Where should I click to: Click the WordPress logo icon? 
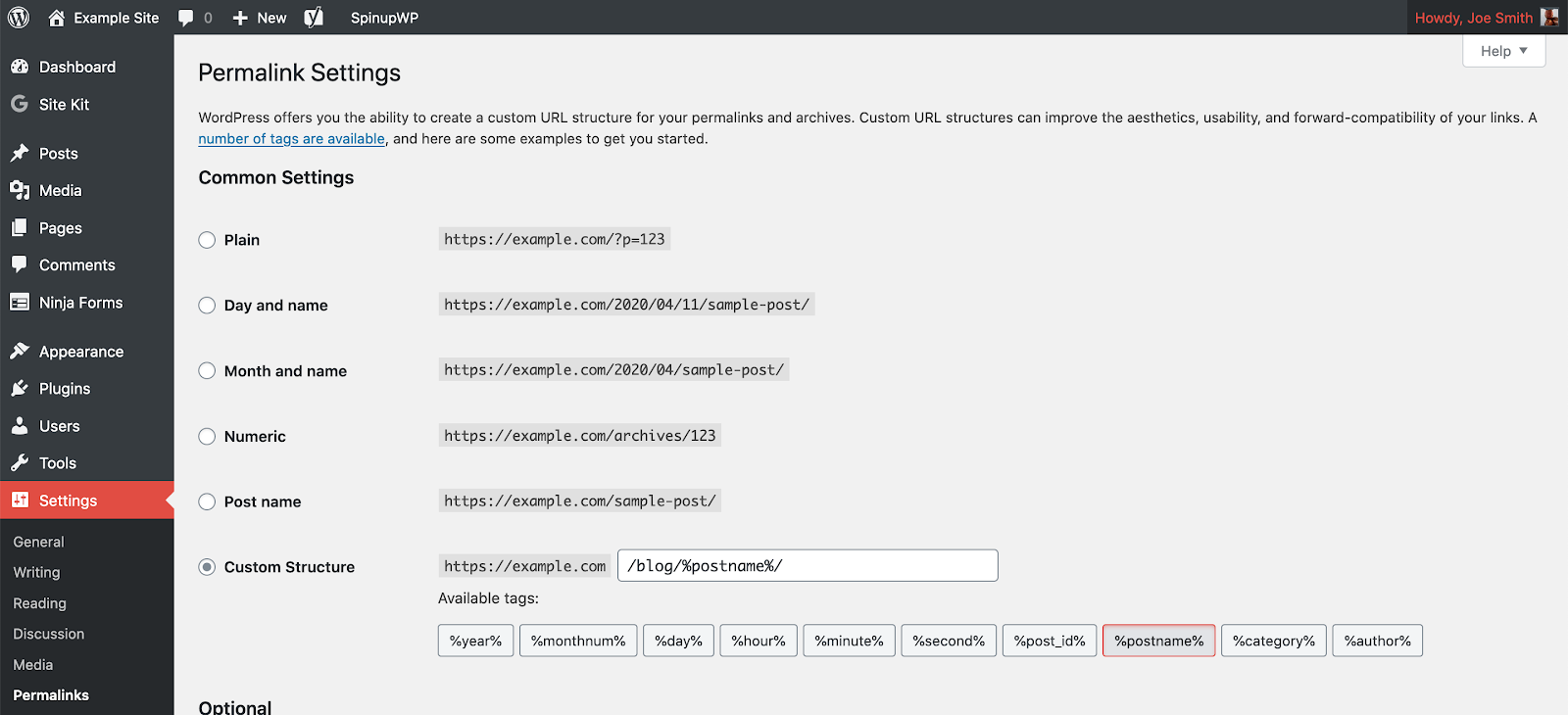19,18
